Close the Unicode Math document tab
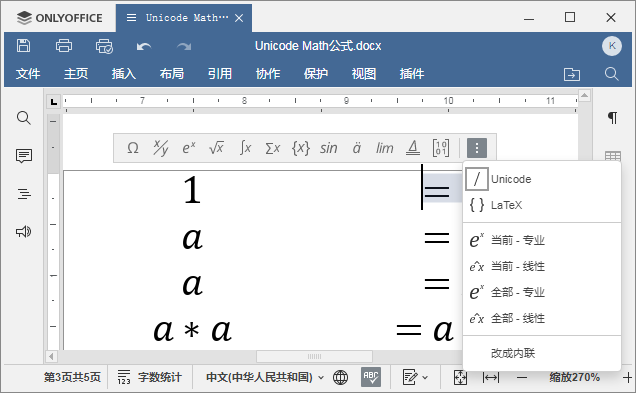This screenshot has width=636, height=393. 239,18
